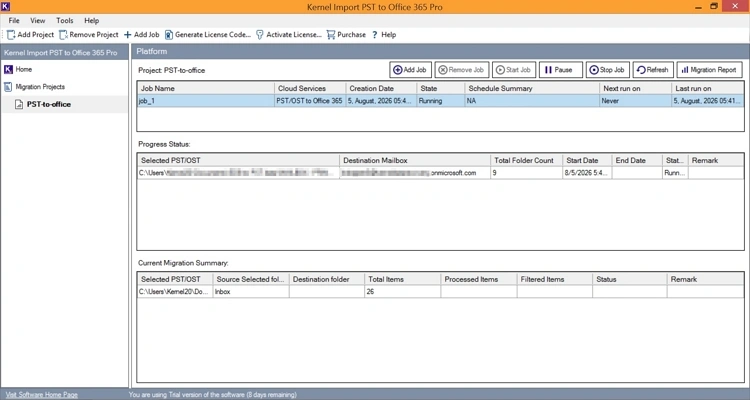Click the Activate License toolbar item
Screen dimensions: 750x400
click(x=289, y=35)
